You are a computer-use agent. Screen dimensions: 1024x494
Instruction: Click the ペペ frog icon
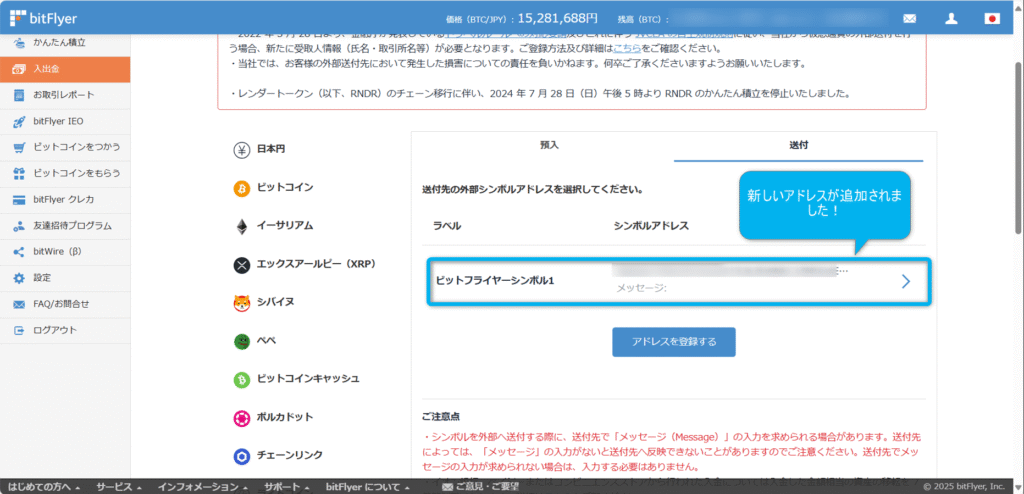click(x=242, y=341)
